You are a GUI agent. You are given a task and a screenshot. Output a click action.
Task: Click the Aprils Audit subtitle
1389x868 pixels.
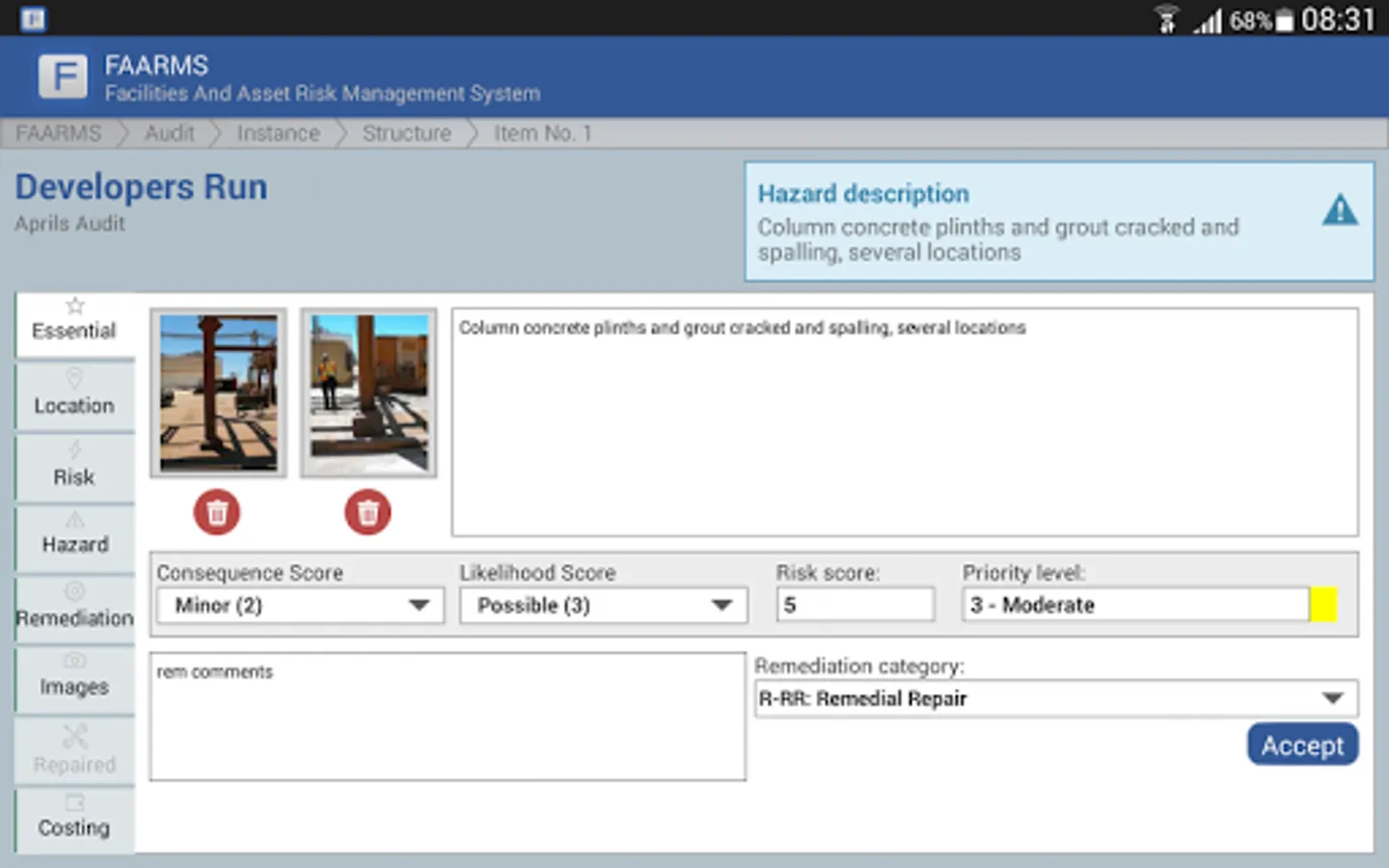69,224
